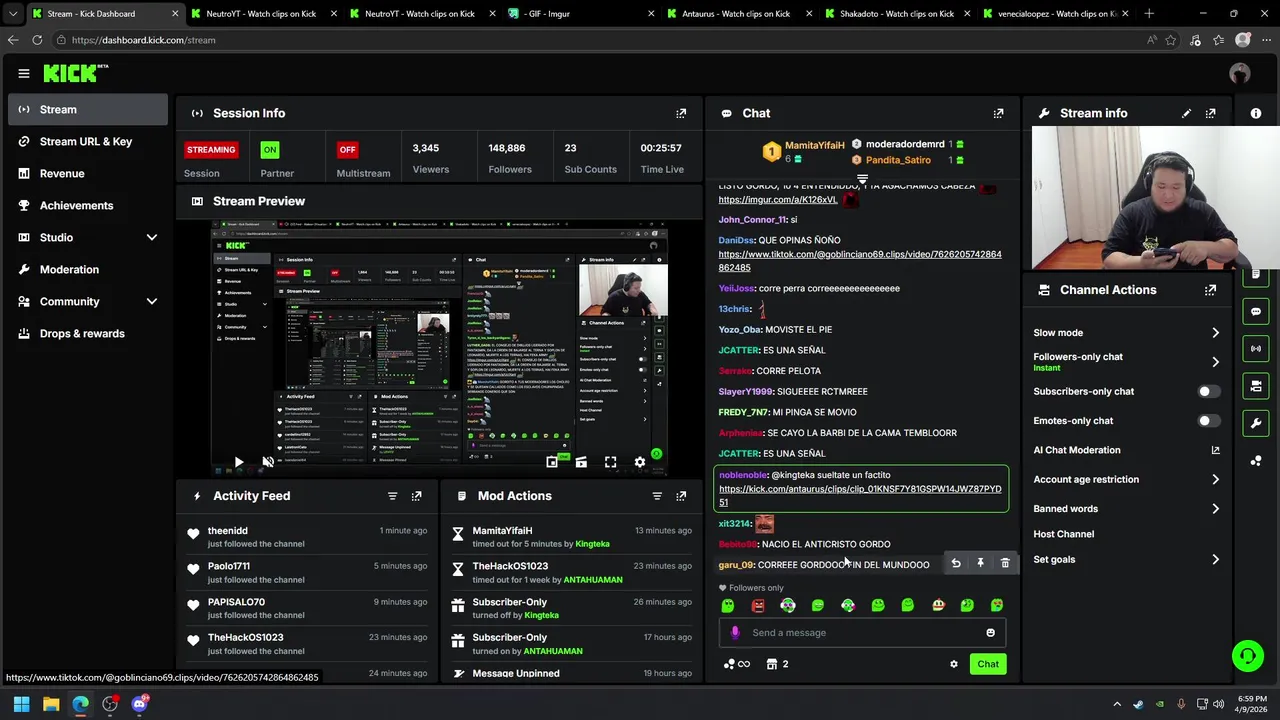Screen dimensions: 1280x720
Task: Open browser tab list dropdown
Action: tap(13, 14)
